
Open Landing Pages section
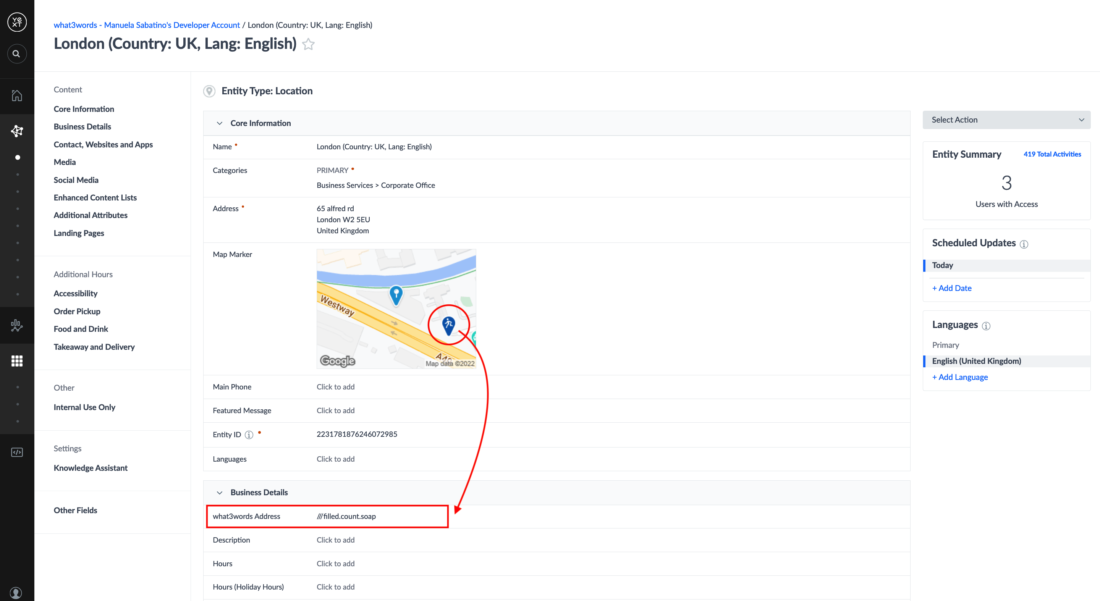pyautogui.click(x=79, y=234)
